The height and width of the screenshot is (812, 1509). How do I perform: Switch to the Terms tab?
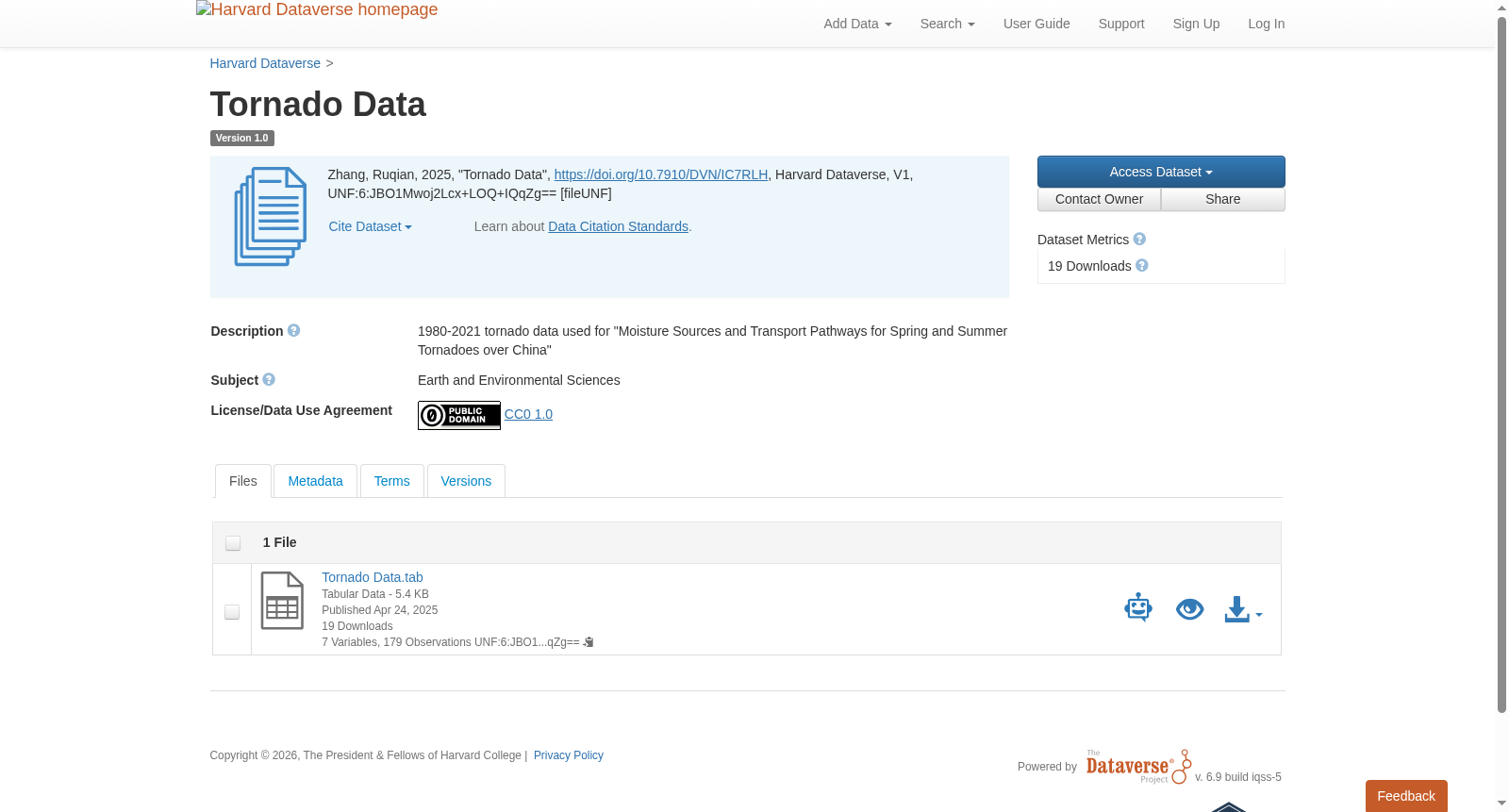tap(392, 481)
